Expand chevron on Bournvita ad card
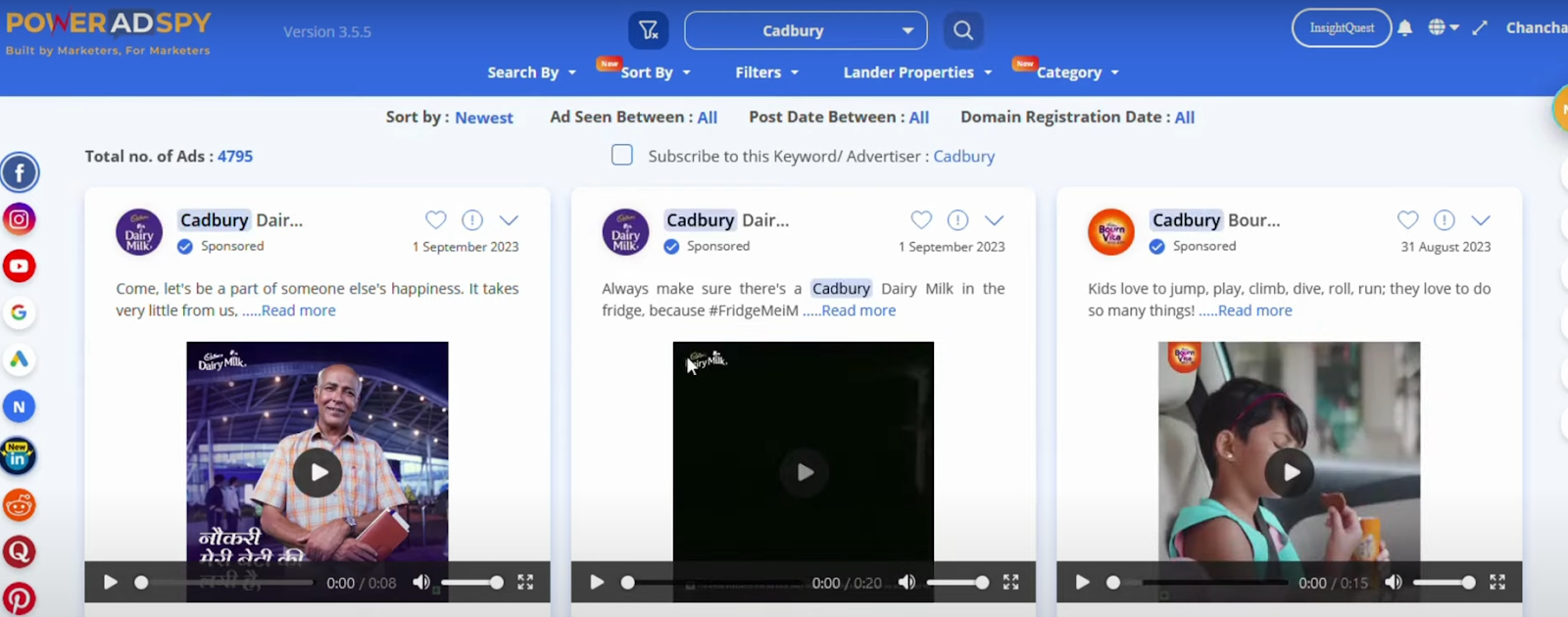This screenshot has height=617, width=1568. pyautogui.click(x=1480, y=220)
